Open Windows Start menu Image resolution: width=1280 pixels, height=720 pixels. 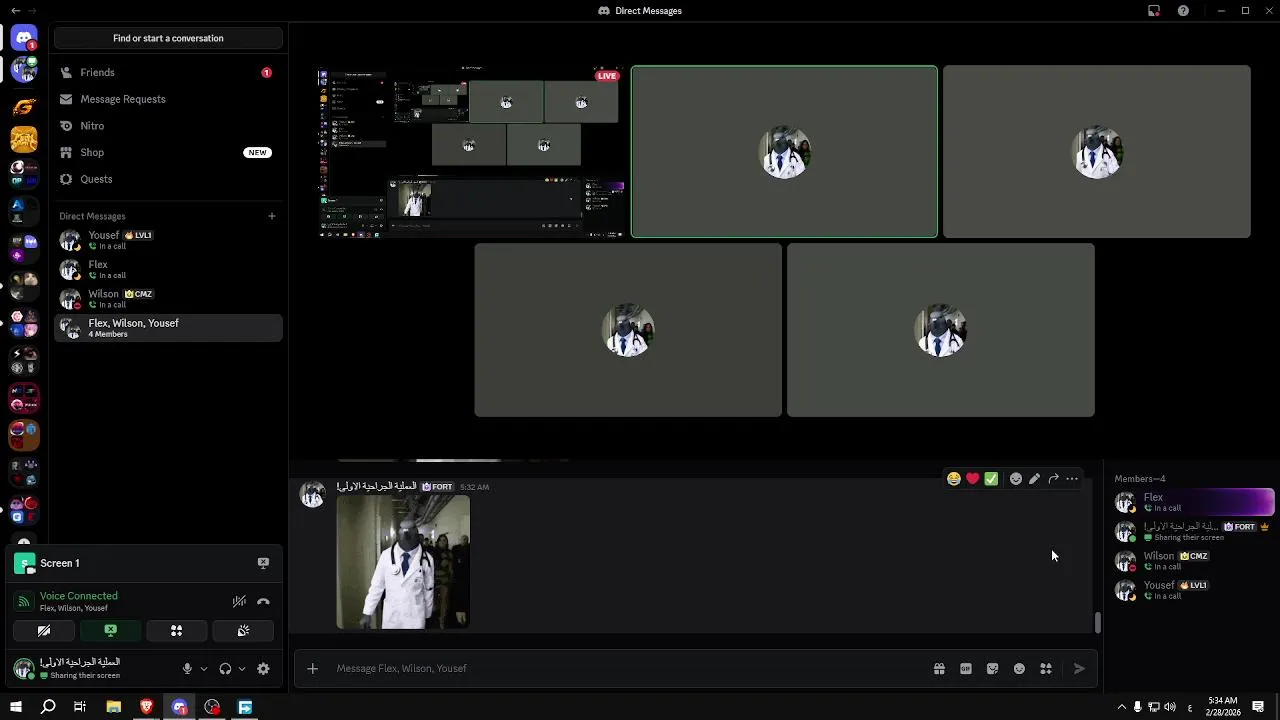[x=16, y=707]
